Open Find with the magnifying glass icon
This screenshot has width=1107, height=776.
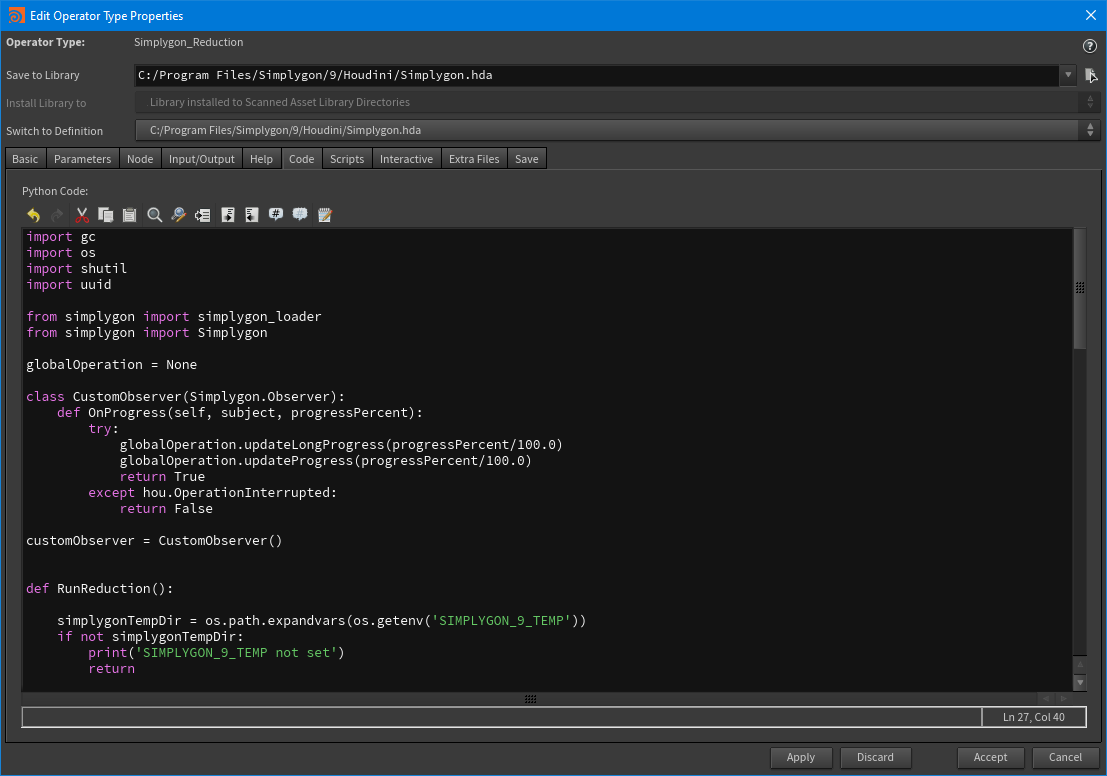[x=154, y=215]
